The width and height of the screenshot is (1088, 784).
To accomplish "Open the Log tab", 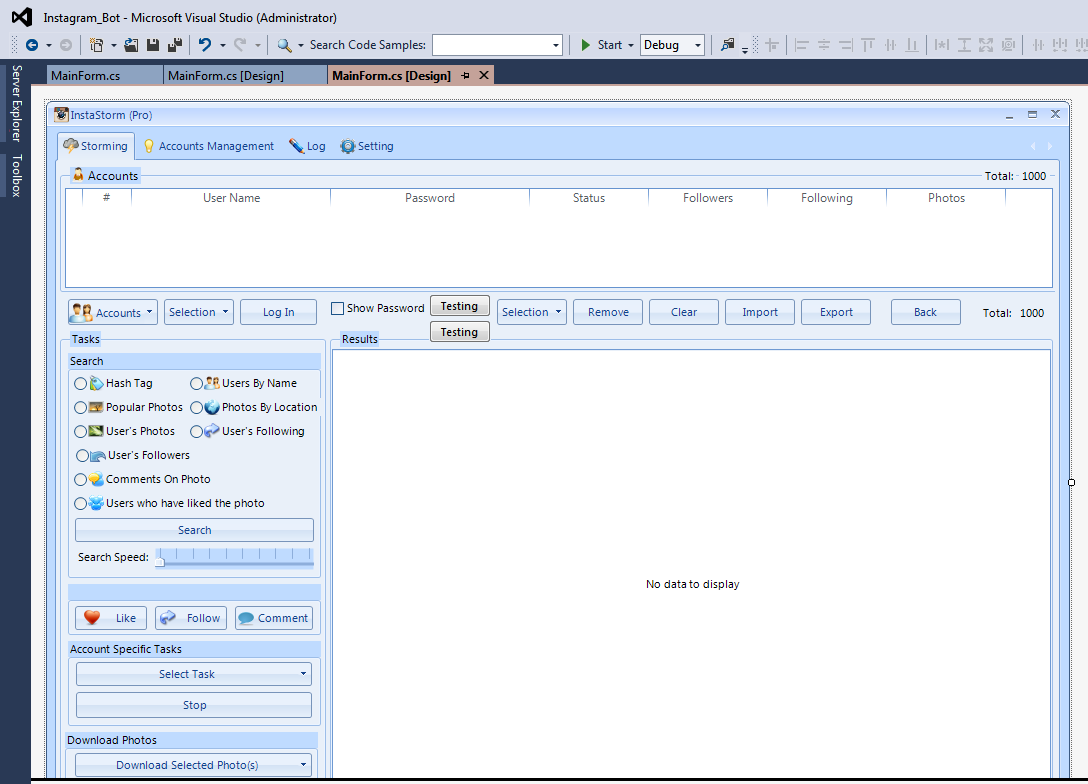I will (307, 146).
